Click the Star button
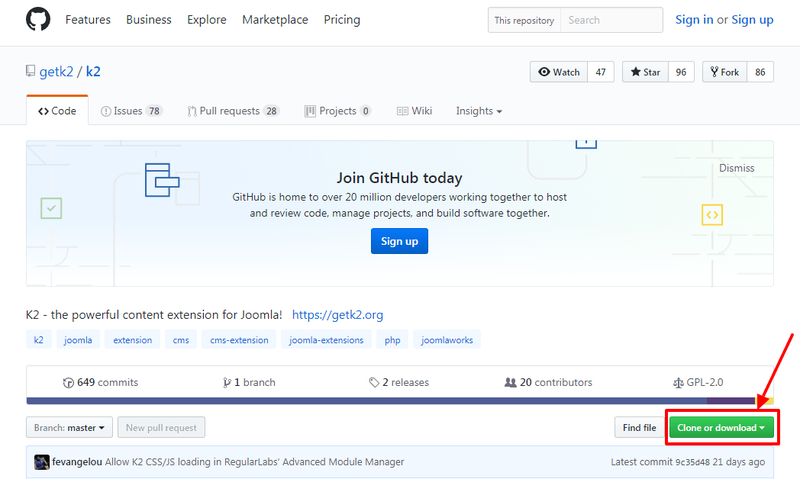 click(645, 72)
